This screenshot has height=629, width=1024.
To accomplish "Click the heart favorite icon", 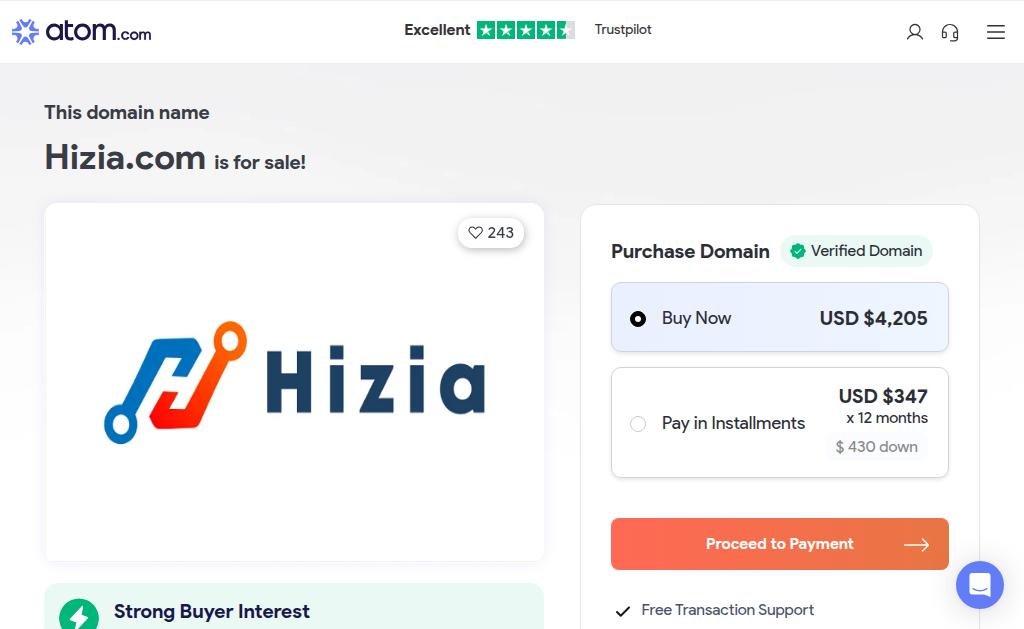I will click(x=475, y=233).
